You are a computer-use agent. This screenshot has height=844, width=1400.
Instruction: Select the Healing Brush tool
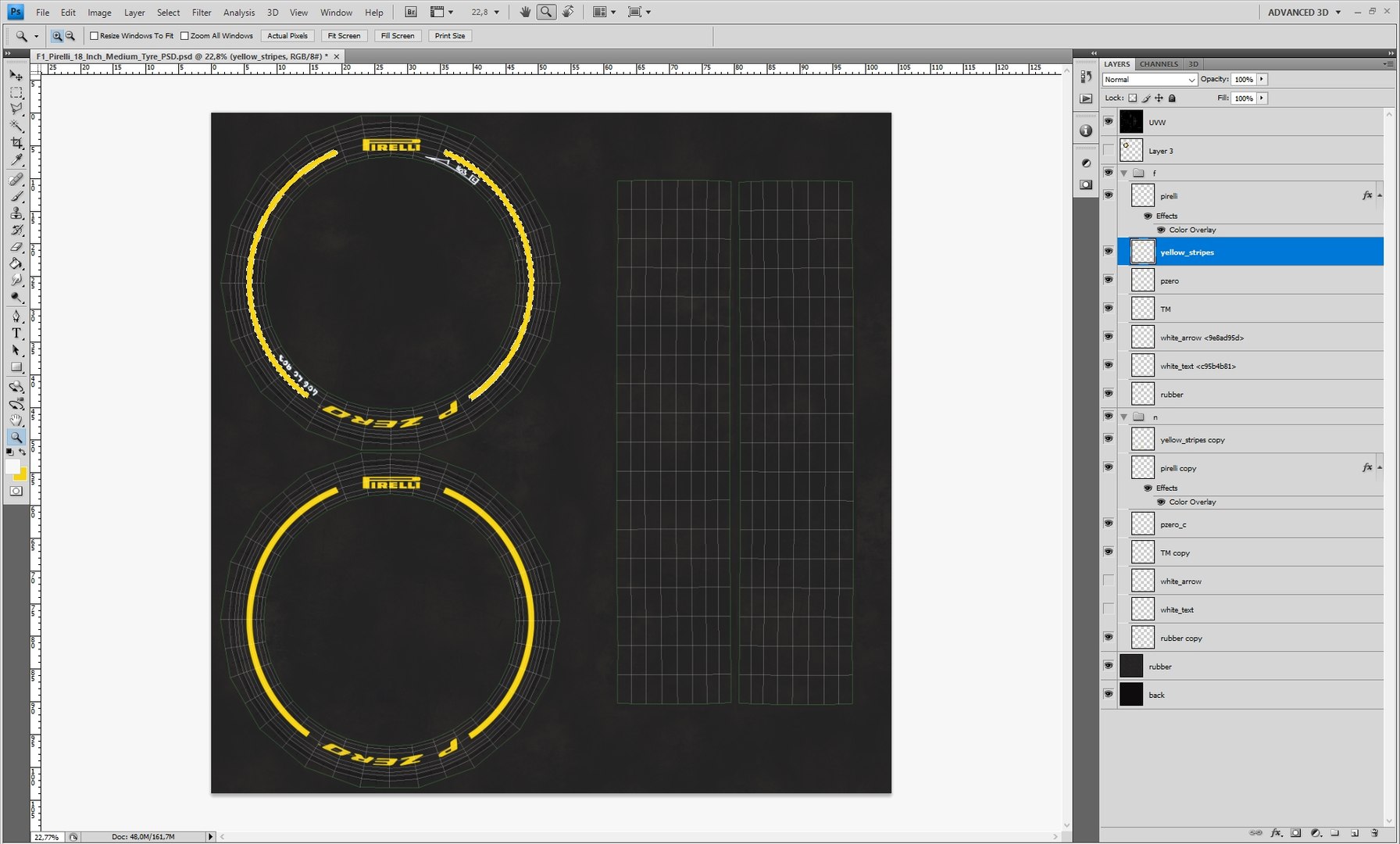(x=16, y=180)
